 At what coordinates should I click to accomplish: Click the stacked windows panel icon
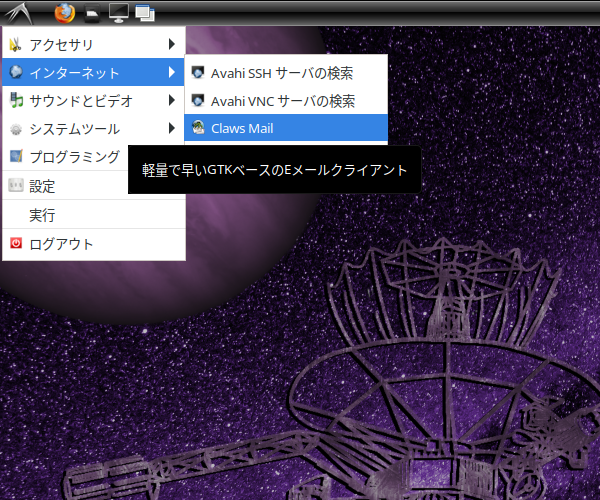(x=145, y=13)
